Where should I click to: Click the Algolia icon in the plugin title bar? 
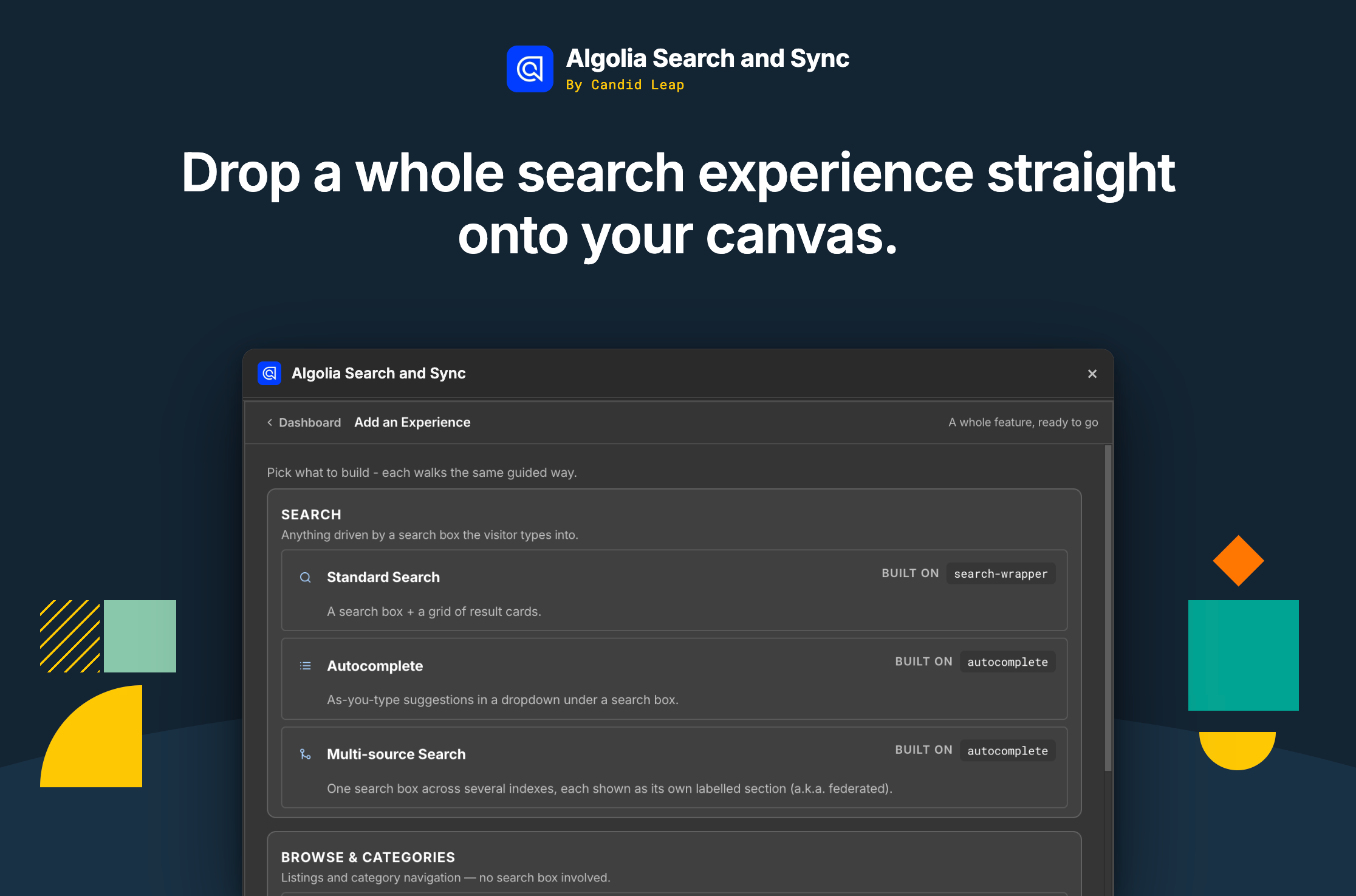(269, 373)
